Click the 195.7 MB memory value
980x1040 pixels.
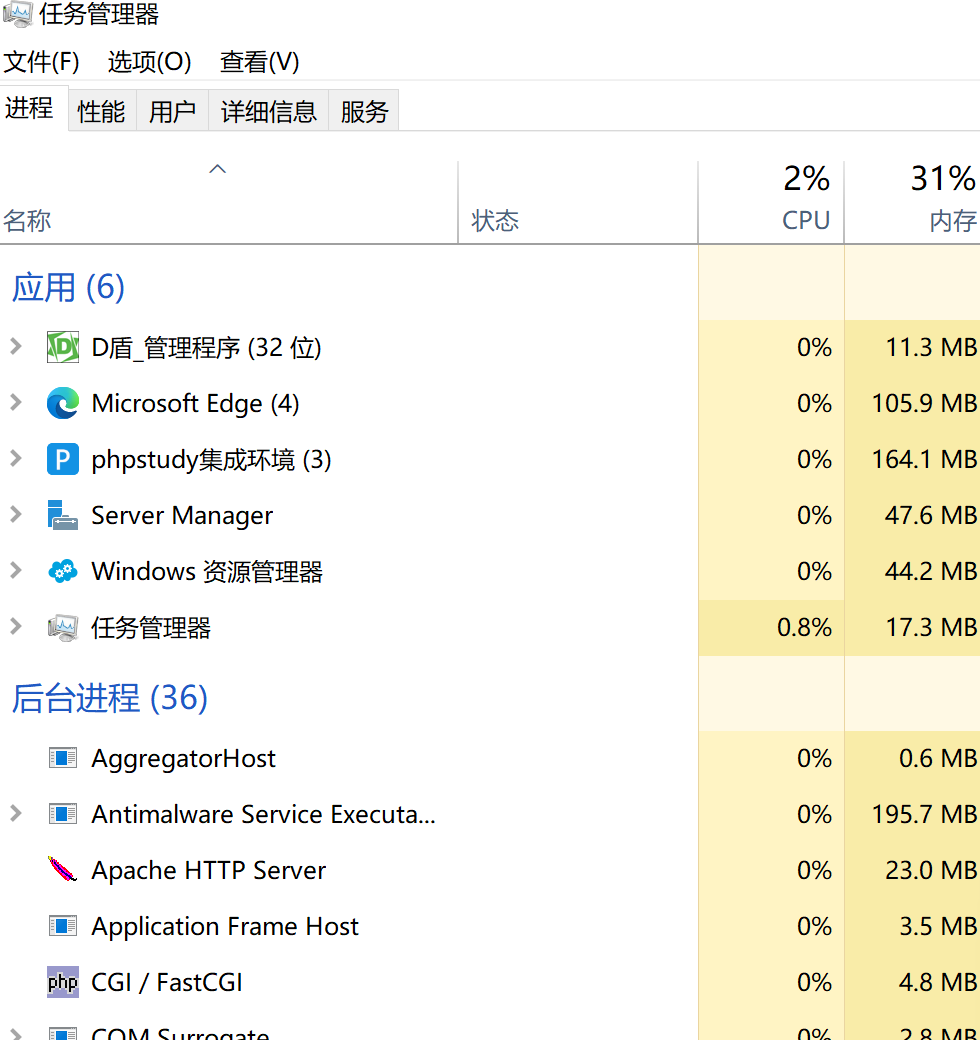coord(924,814)
